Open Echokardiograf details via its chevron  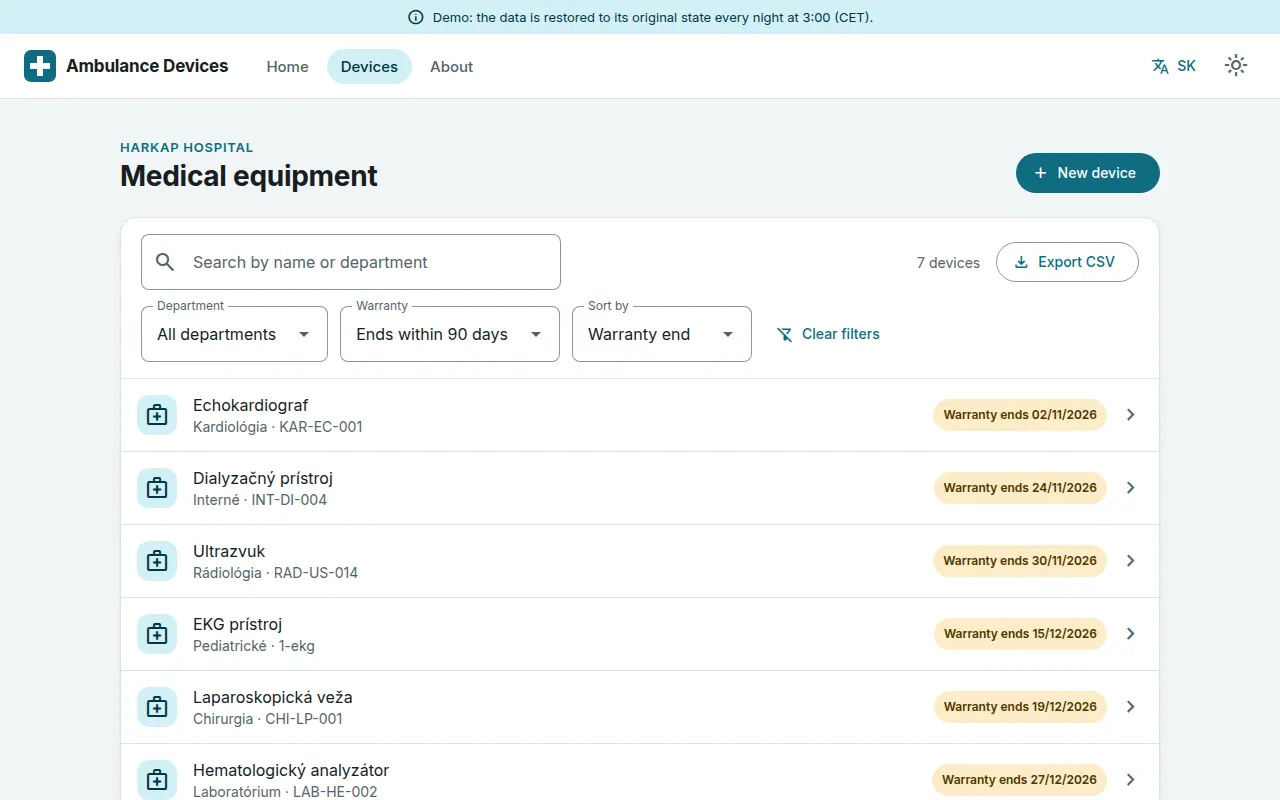[1131, 415]
